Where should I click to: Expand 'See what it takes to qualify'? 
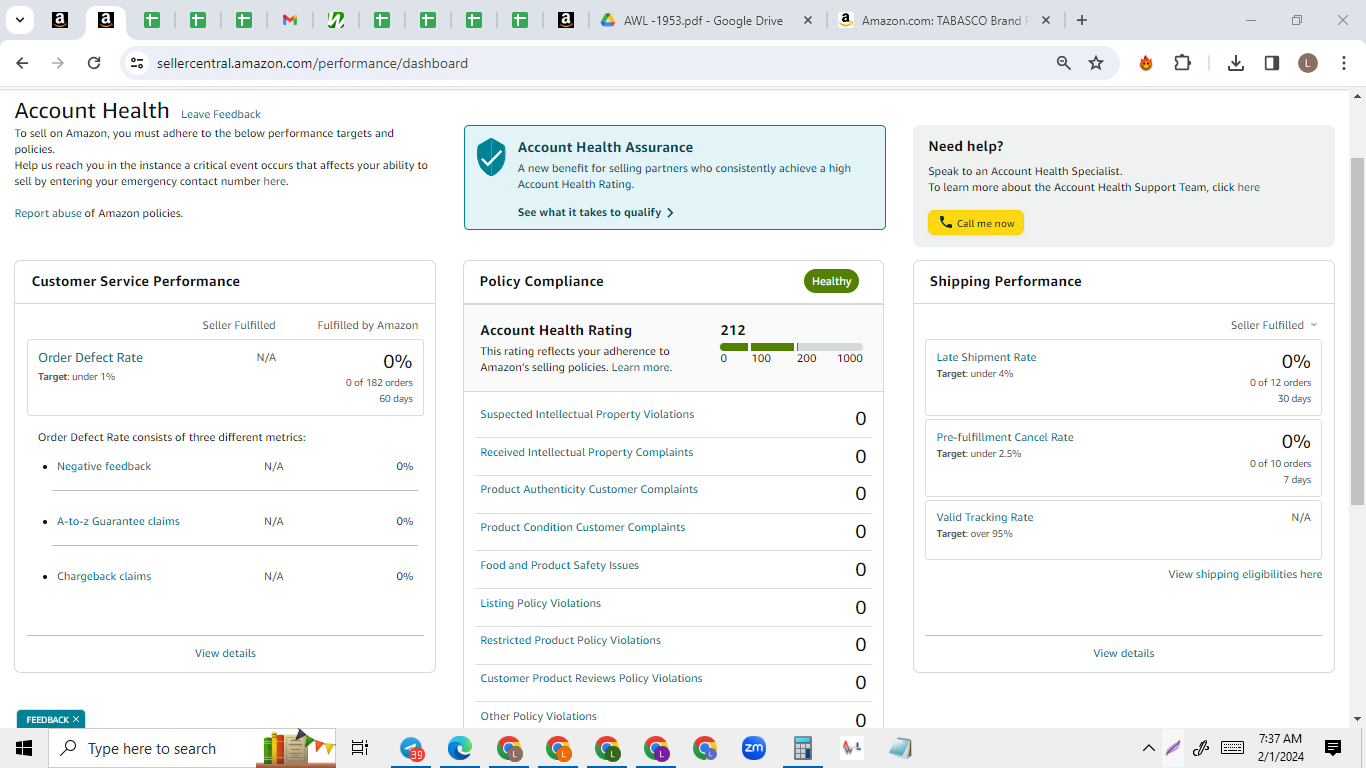pos(596,212)
